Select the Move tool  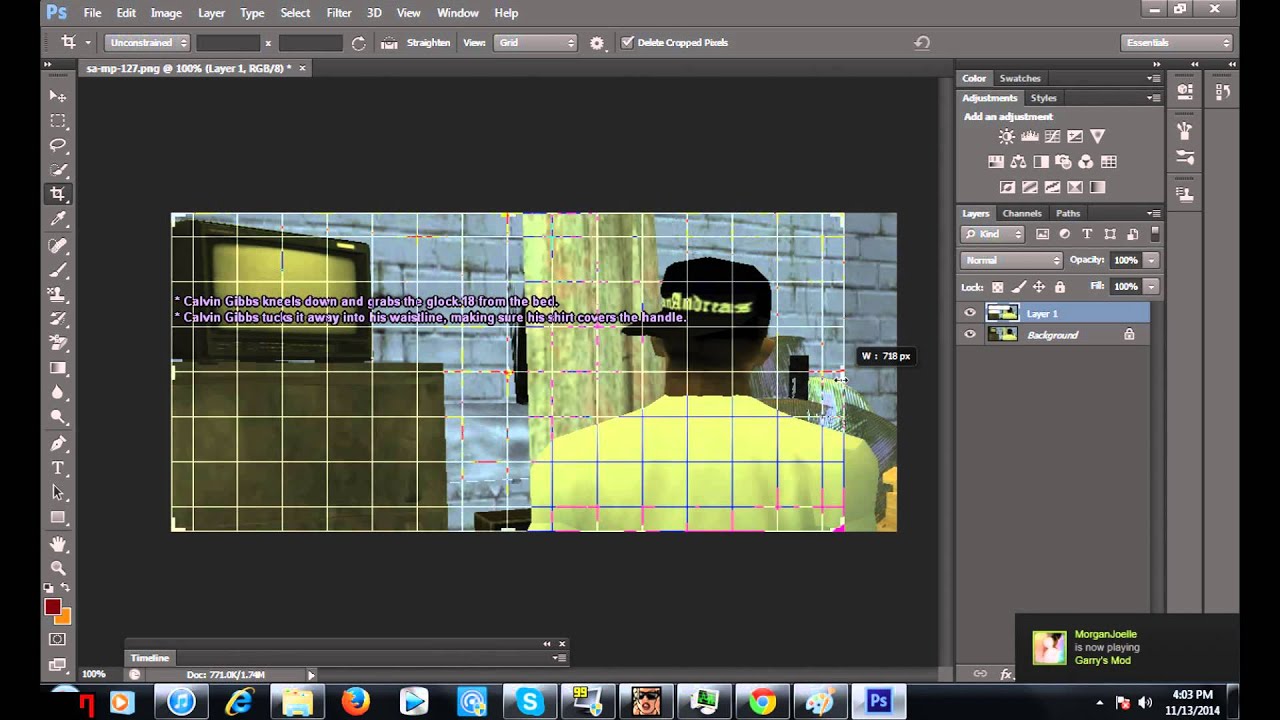[58, 96]
